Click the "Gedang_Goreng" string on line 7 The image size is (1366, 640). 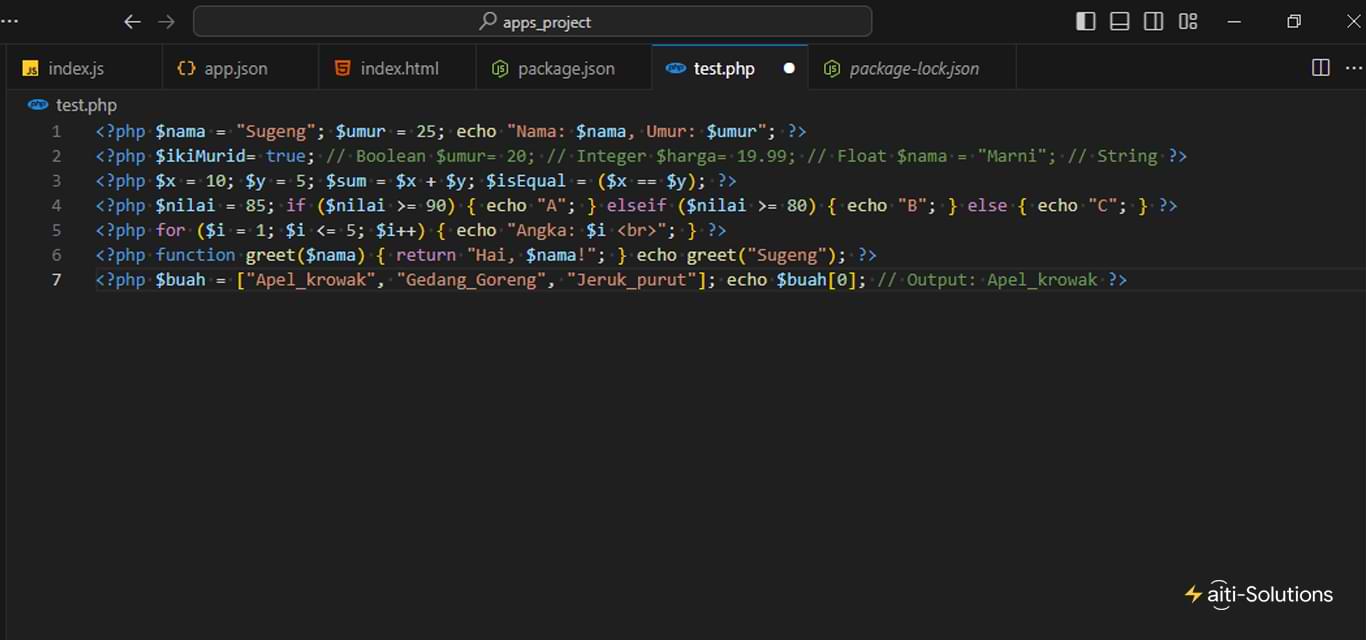pos(471,279)
